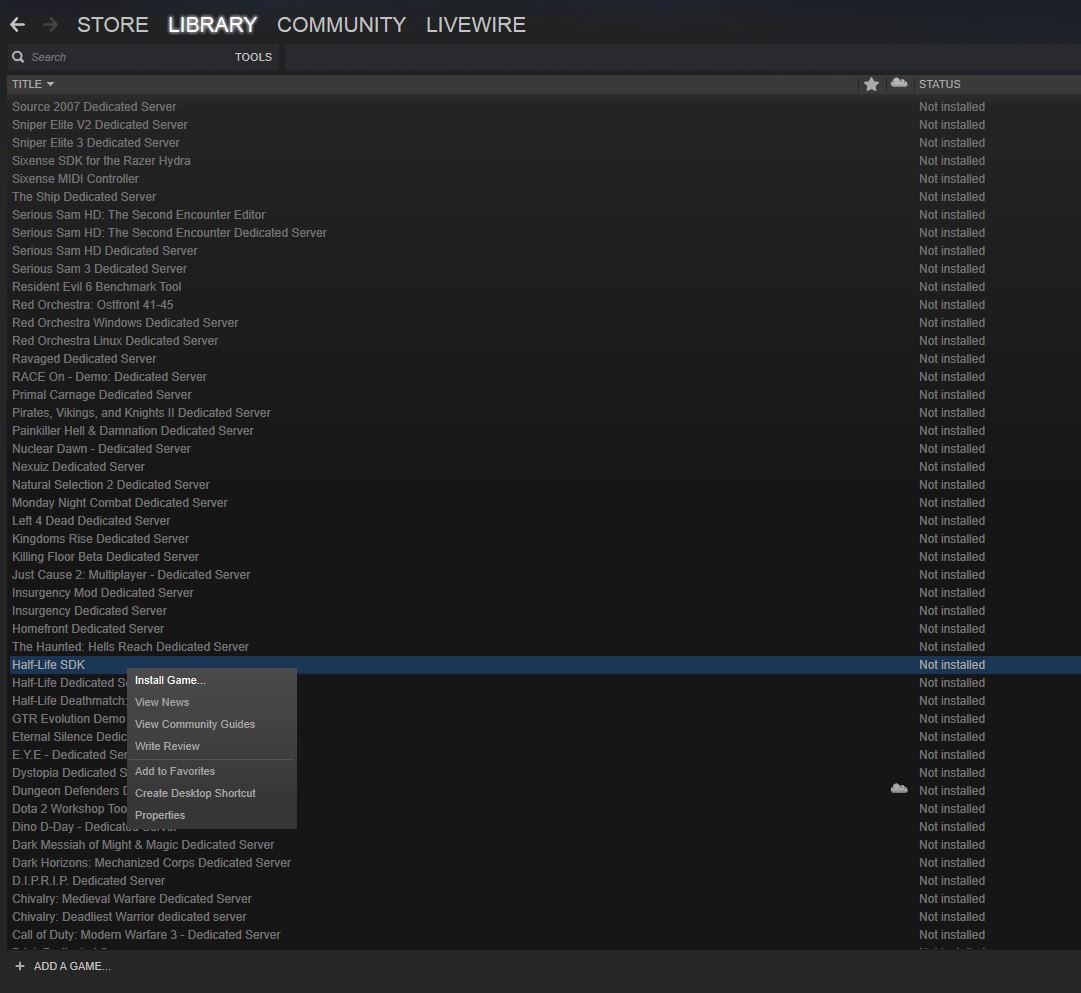This screenshot has height=993, width=1081.
Task: Select The Ship Dedicated Server
Action: tap(544, 197)
